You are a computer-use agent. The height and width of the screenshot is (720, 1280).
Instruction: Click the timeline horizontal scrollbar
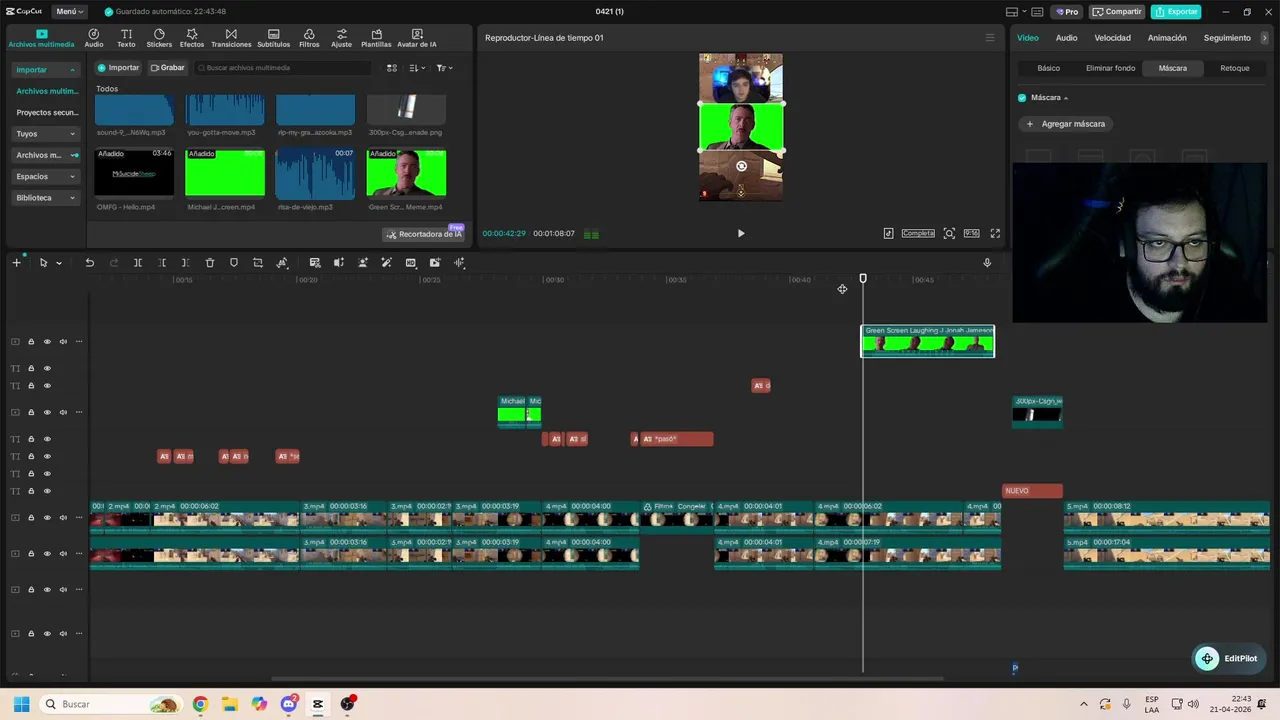[607, 679]
